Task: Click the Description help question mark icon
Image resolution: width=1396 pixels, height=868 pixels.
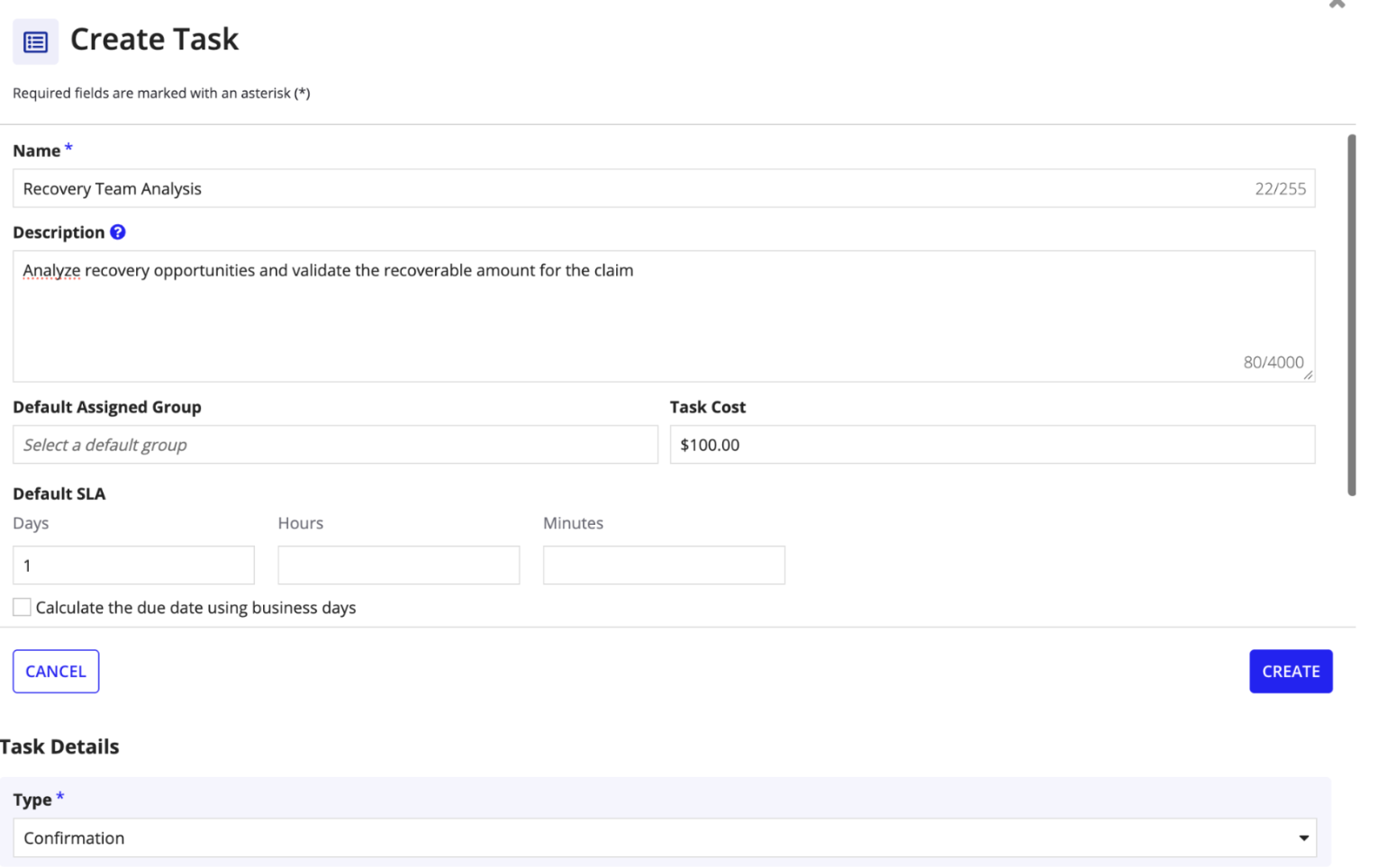Action: point(118,232)
